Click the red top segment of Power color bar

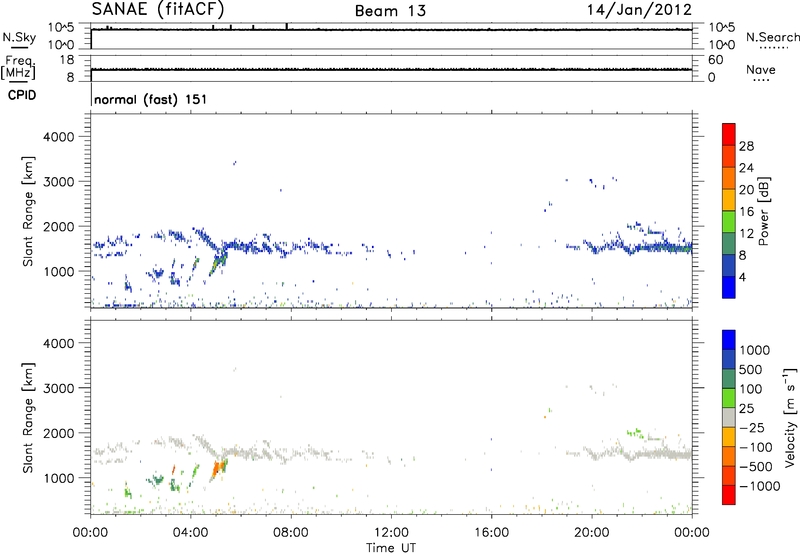(729, 134)
